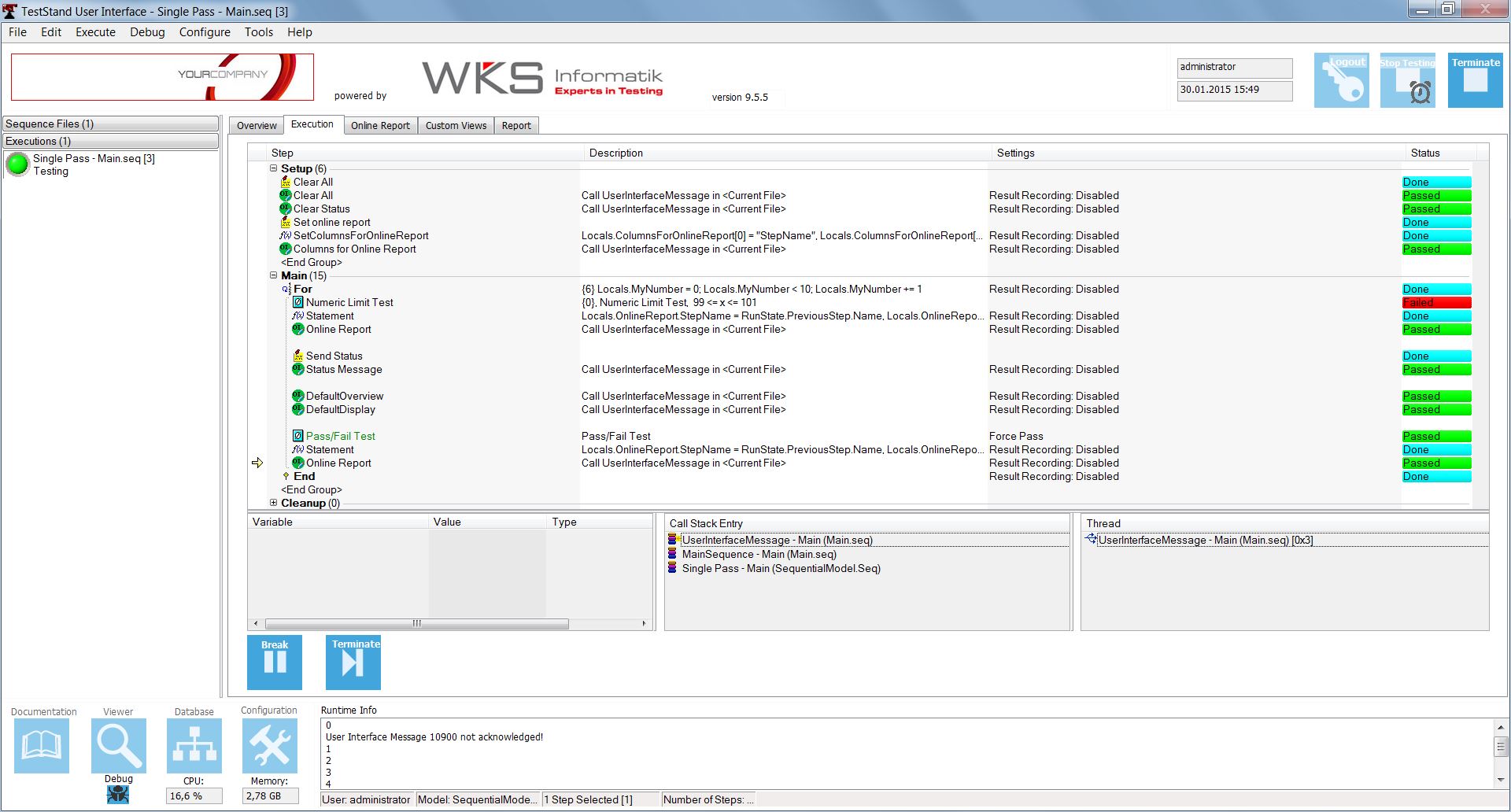
Task: Click the Settings column header
Action: [x=1199, y=153]
